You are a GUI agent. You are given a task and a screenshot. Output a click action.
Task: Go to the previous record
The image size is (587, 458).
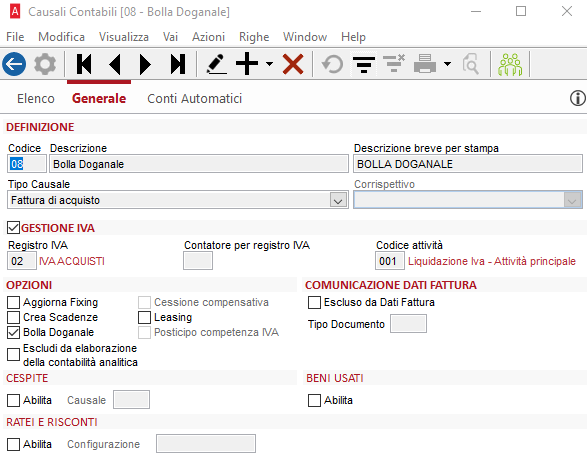tap(115, 64)
